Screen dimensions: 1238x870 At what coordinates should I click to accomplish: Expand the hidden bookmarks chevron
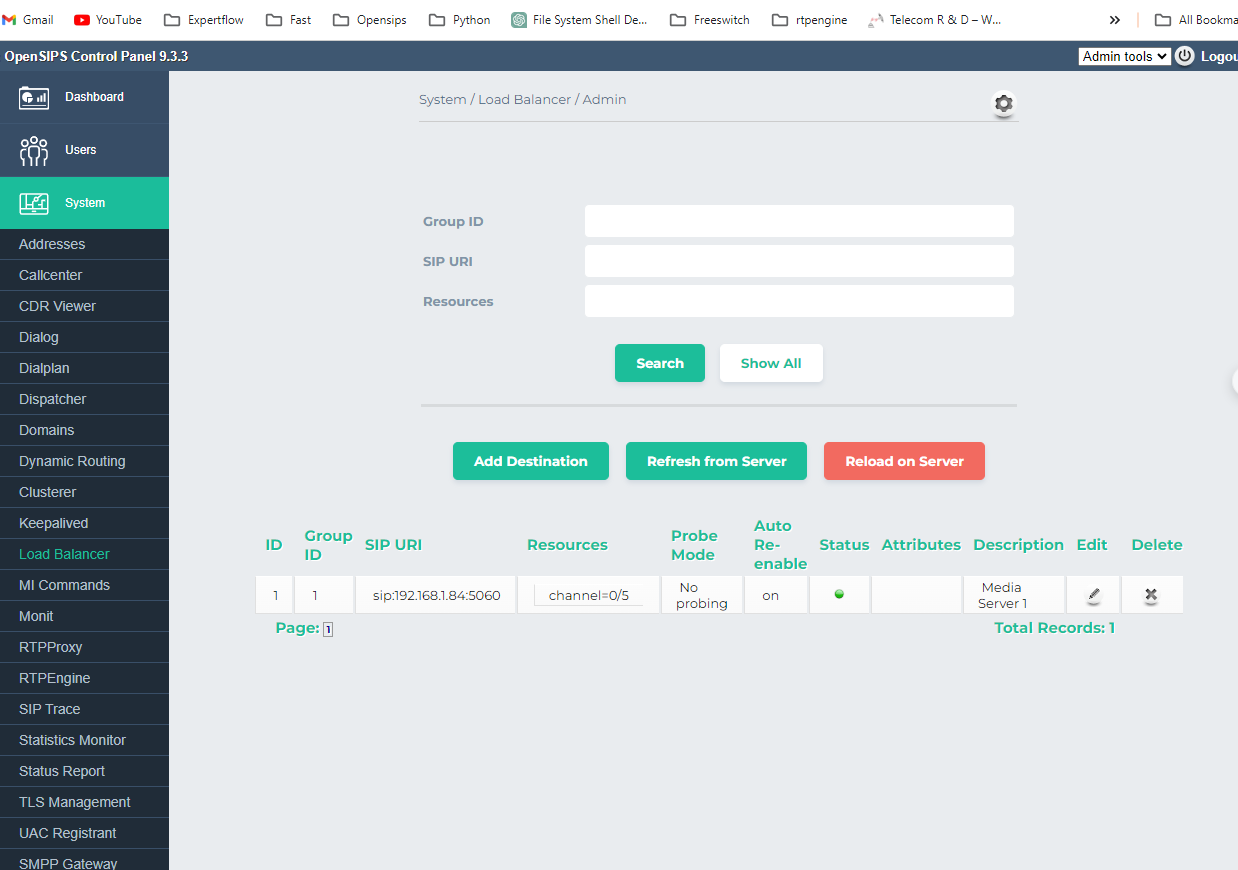(x=1115, y=20)
